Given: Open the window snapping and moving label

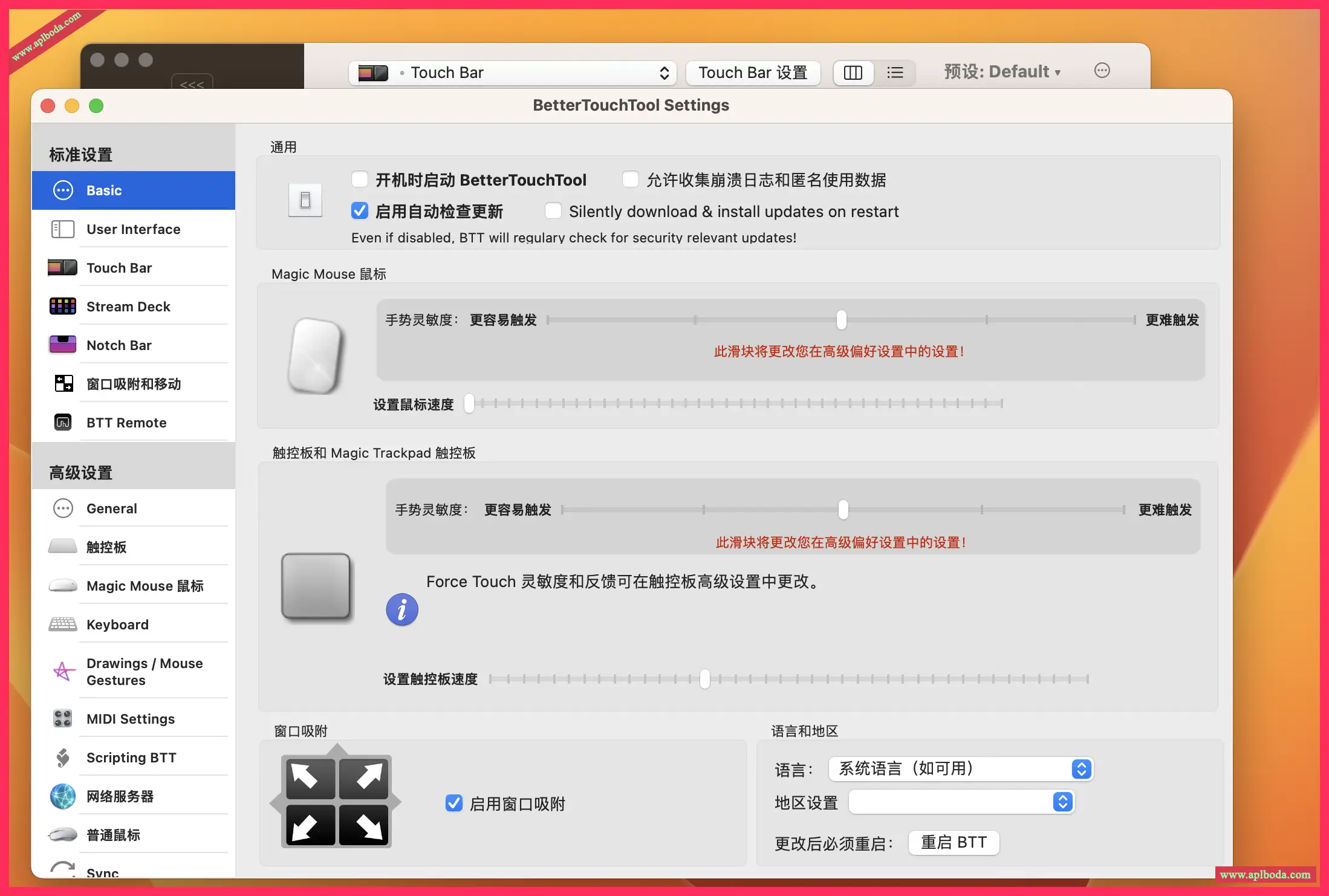Looking at the screenshot, I should tap(134, 384).
